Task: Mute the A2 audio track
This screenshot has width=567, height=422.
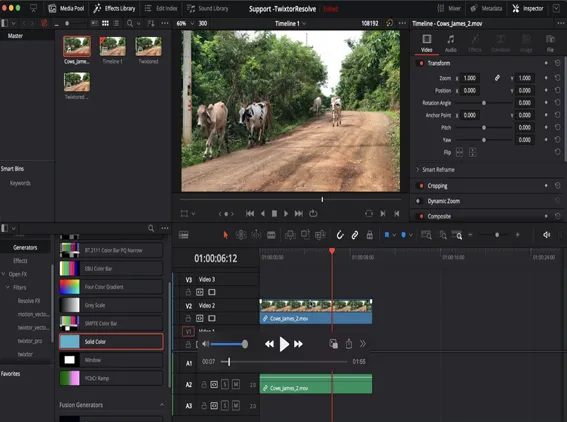Action: [x=236, y=384]
